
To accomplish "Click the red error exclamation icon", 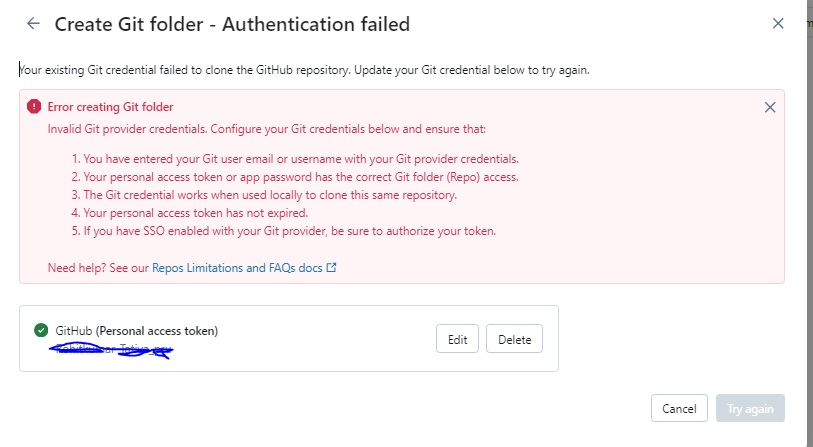I will coord(34,107).
